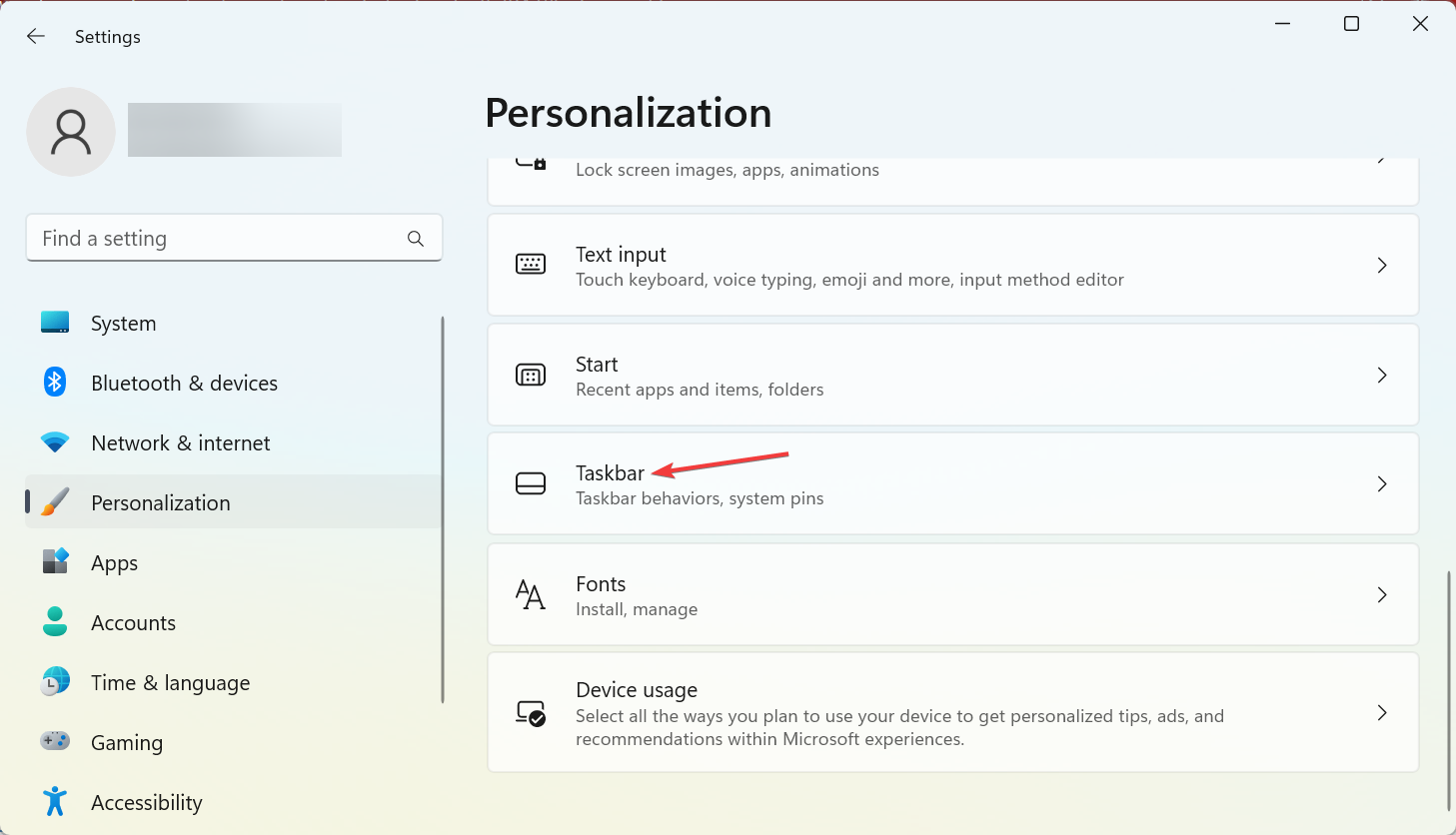Click the Start menu settings icon
1456x835 pixels.
[x=531, y=376]
